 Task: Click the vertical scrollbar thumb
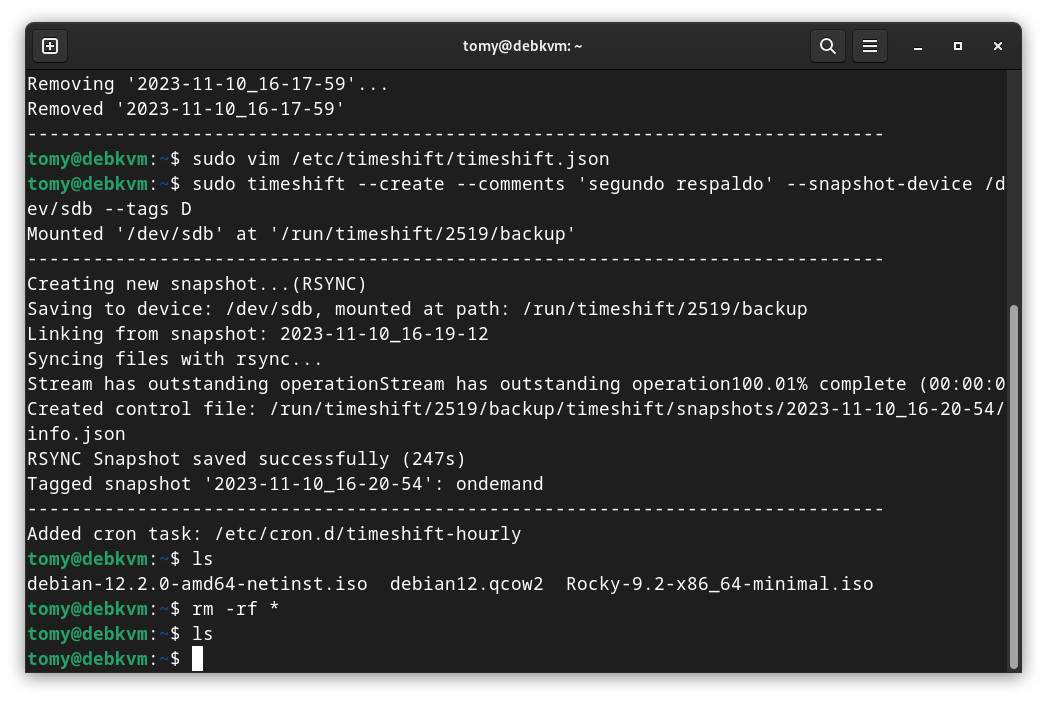click(1013, 485)
